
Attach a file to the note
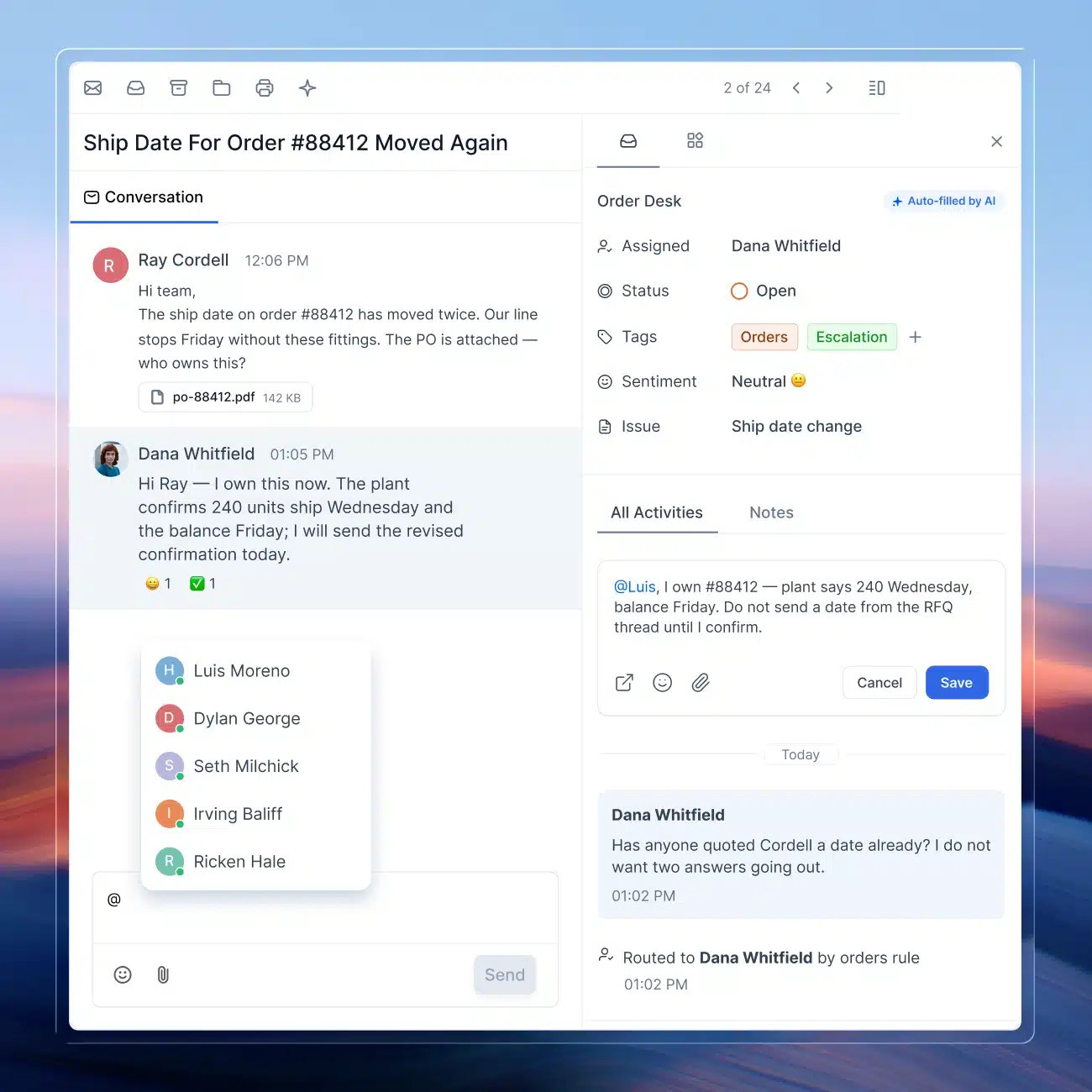coord(701,683)
